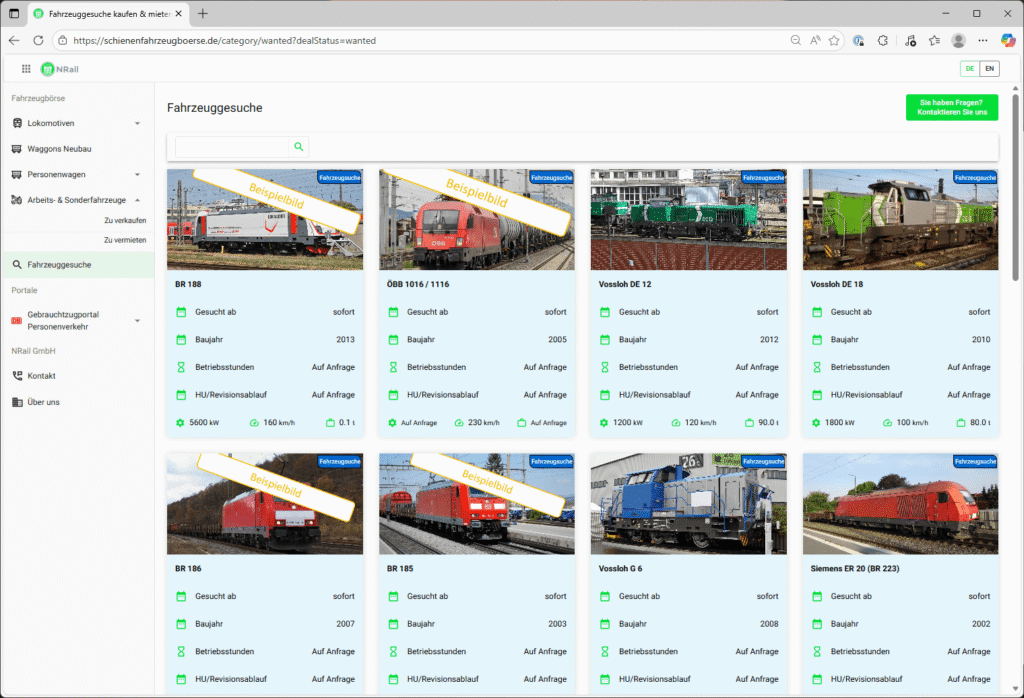Image resolution: width=1024 pixels, height=698 pixels.
Task: Click the green search magnifier icon
Action: 298,147
